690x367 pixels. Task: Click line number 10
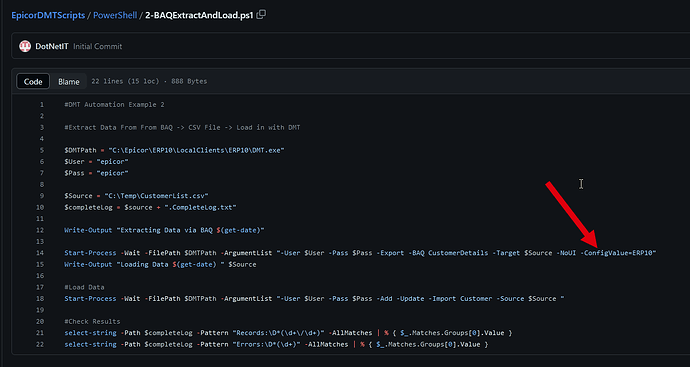tap(40, 207)
